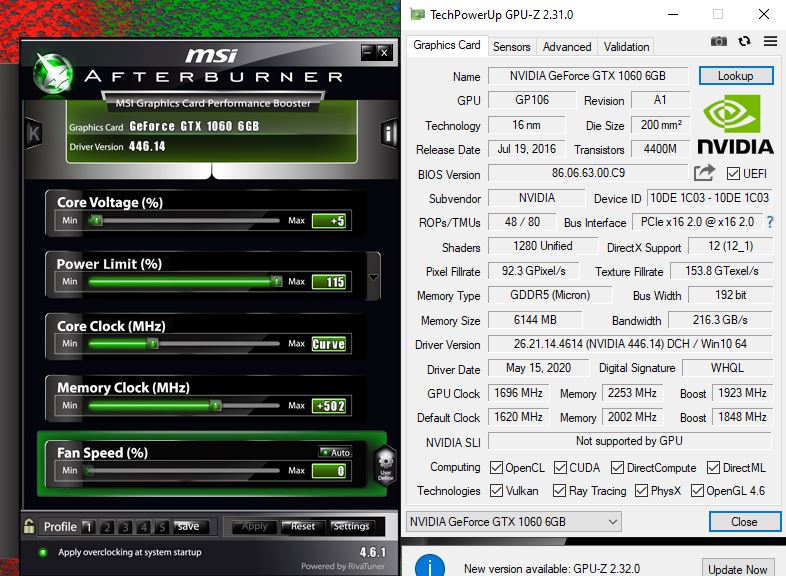The height and width of the screenshot is (576, 786).
Task: Open the GPU selection dropdown in GPU-Z
Action: (513, 521)
